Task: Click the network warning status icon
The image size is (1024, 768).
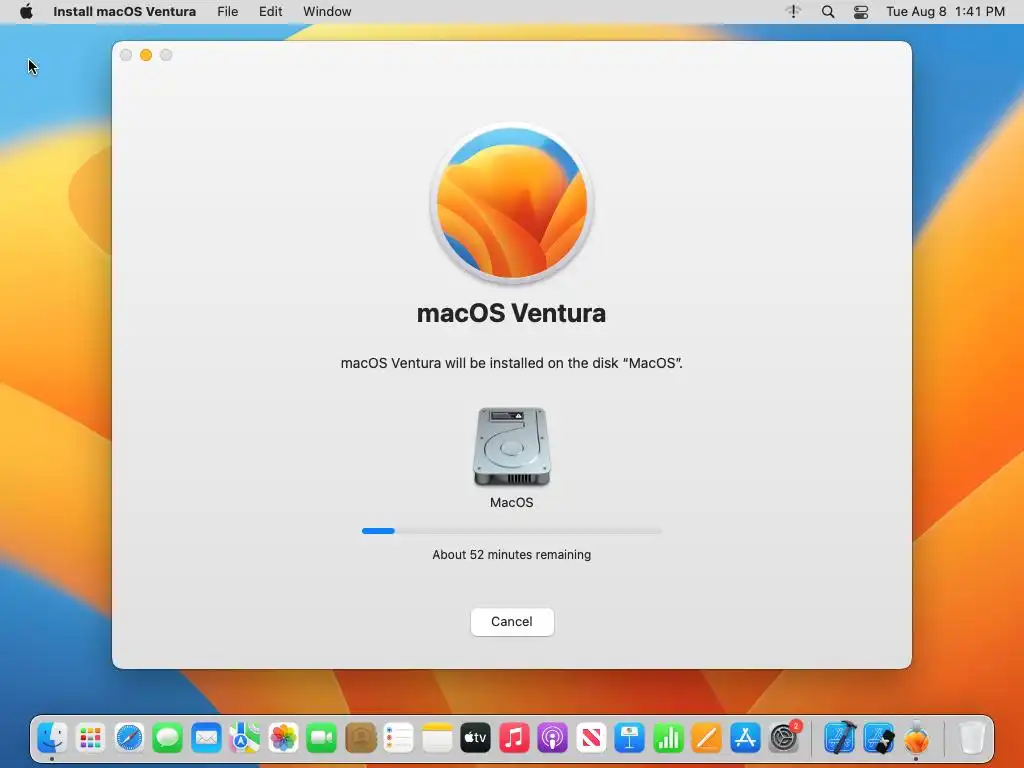Action: pyautogui.click(x=793, y=12)
